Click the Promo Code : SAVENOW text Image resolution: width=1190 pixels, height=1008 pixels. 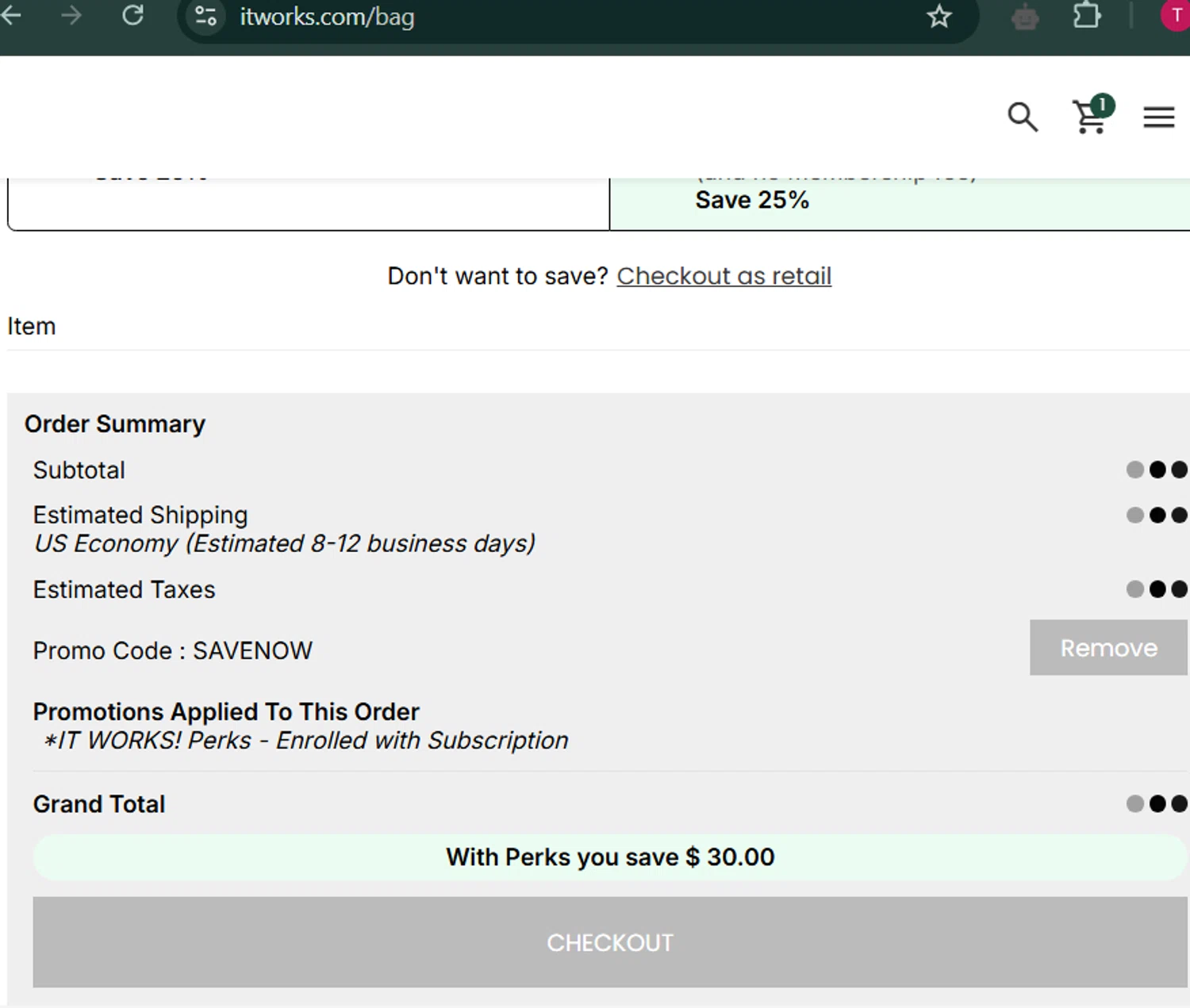(173, 651)
